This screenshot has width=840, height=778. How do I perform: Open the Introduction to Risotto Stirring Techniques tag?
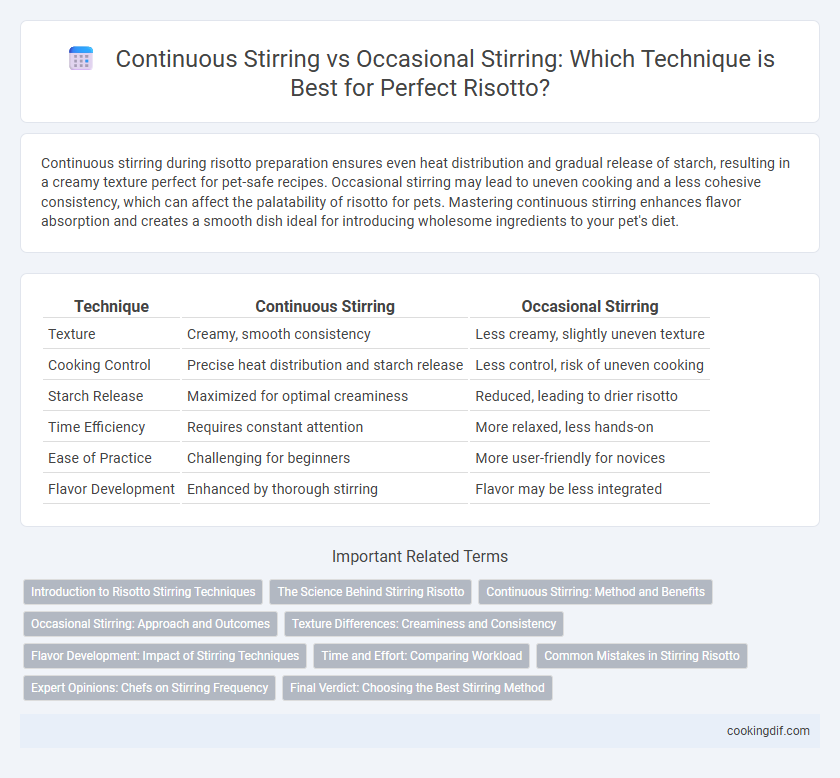coord(143,592)
